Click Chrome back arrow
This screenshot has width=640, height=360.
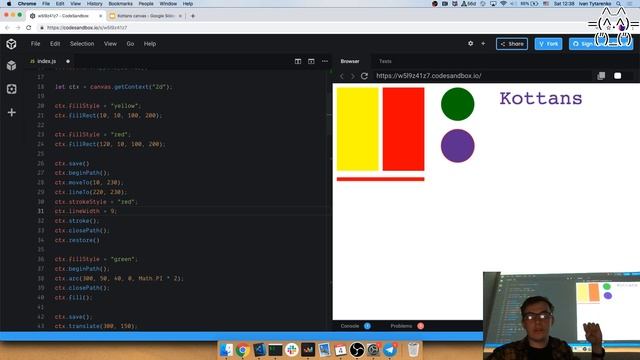pyautogui.click(x=7, y=28)
